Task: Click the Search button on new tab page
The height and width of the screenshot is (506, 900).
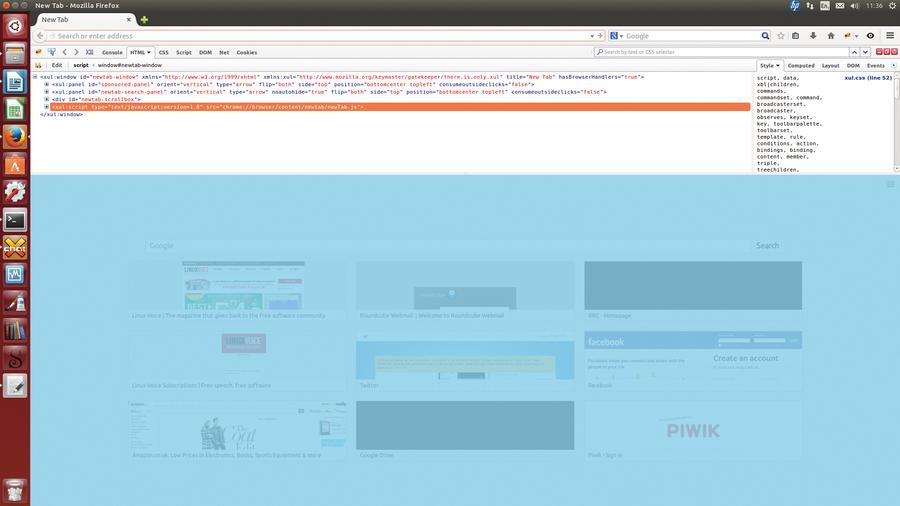Action: click(767, 246)
